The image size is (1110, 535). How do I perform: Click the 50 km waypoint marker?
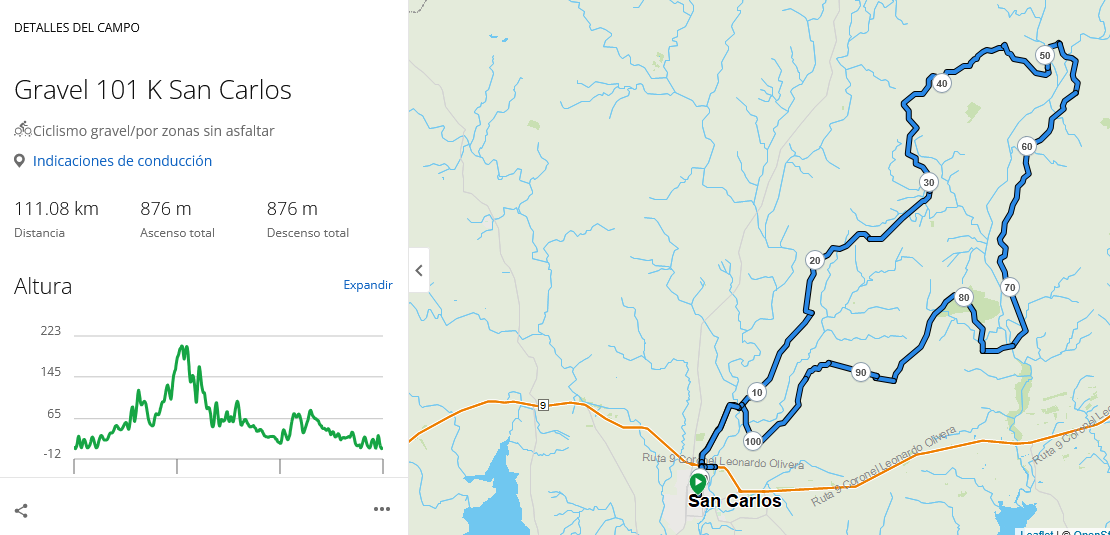point(1044,55)
